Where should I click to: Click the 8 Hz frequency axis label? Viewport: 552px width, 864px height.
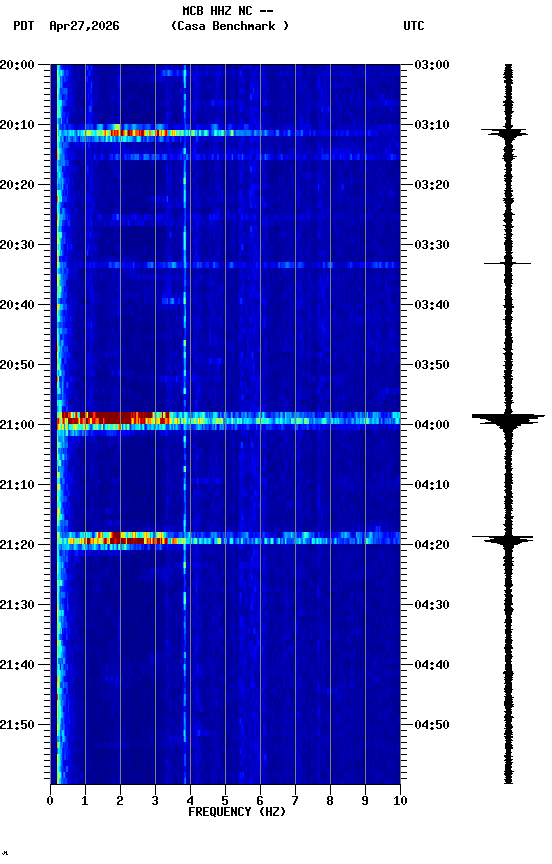pyautogui.click(x=330, y=801)
